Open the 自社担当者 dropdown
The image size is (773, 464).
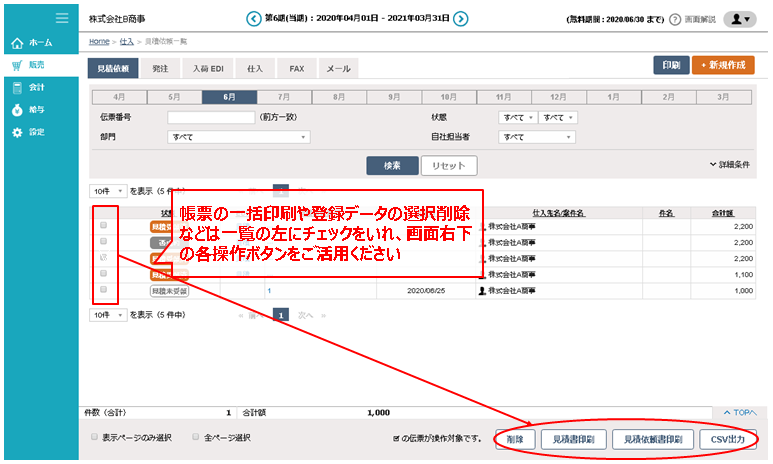(x=537, y=137)
